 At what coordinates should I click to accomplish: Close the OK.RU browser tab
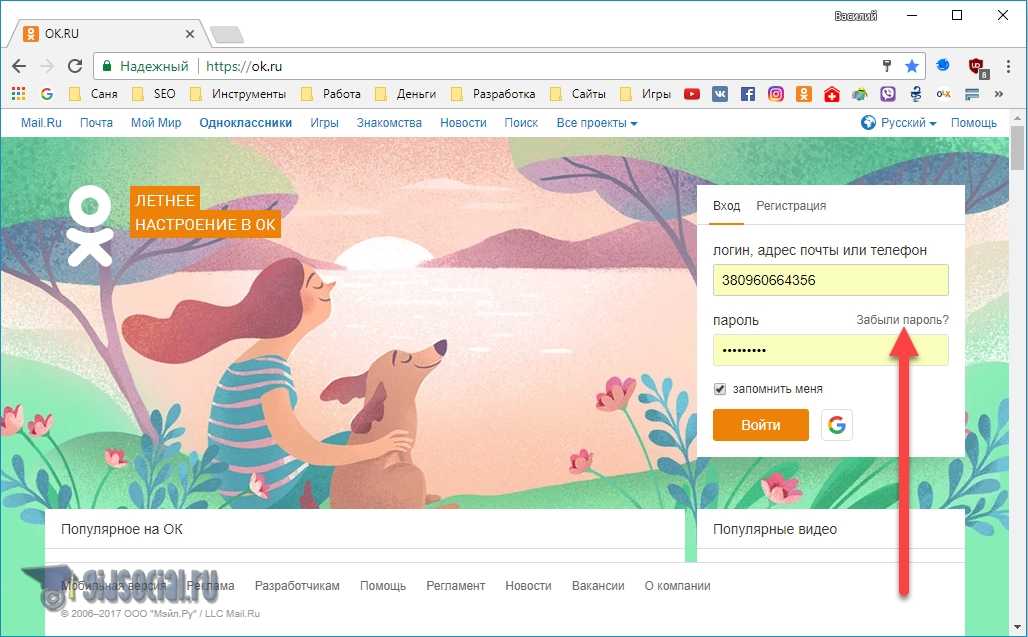click(189, 33)
